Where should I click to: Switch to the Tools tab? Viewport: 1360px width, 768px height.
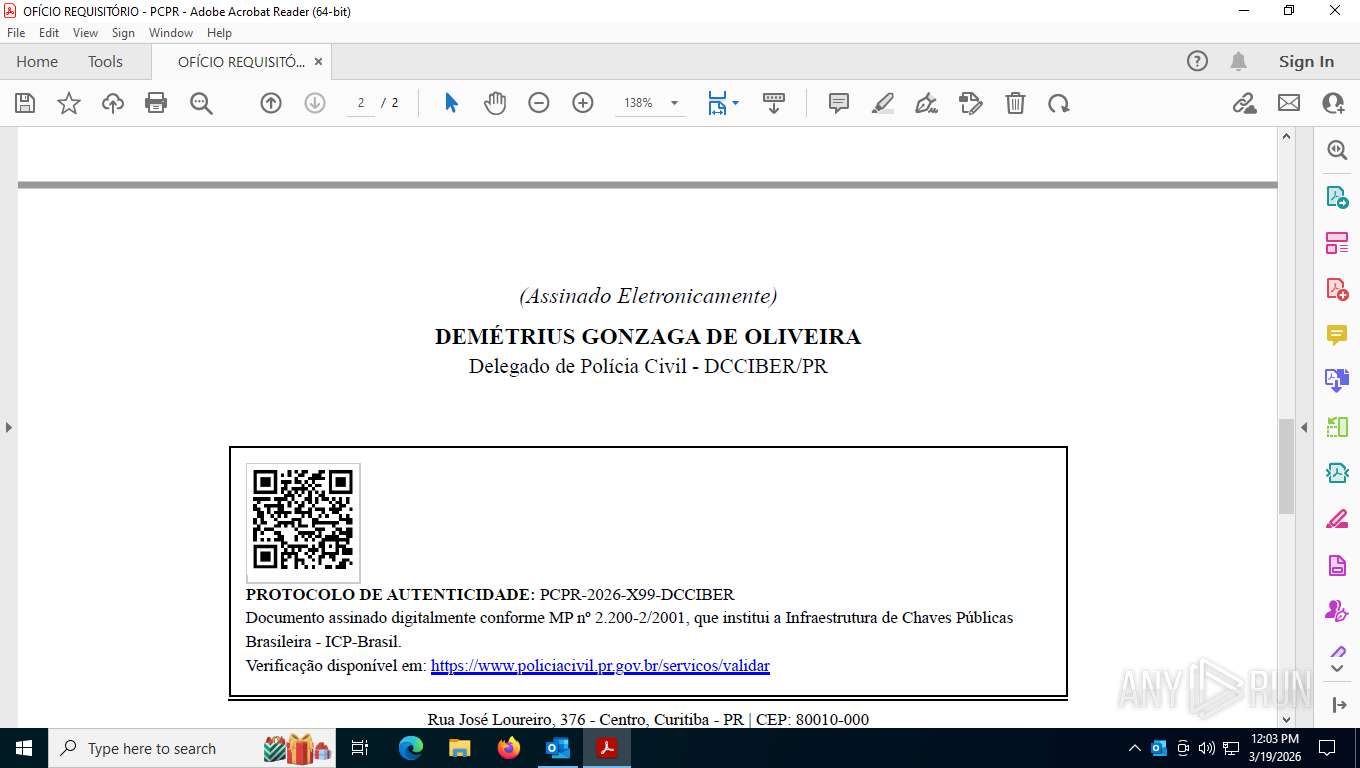(105, 61)
